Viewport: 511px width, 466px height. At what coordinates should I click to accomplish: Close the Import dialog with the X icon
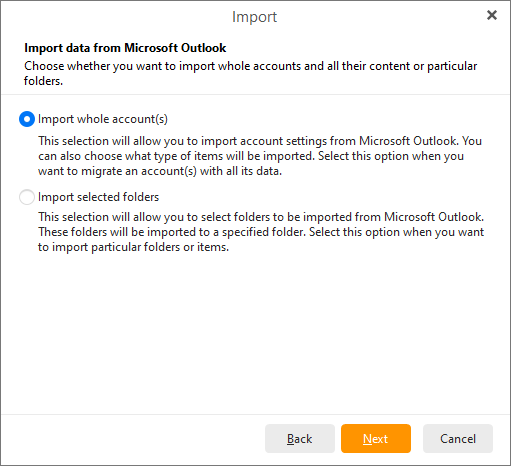(x=492, y=15)
